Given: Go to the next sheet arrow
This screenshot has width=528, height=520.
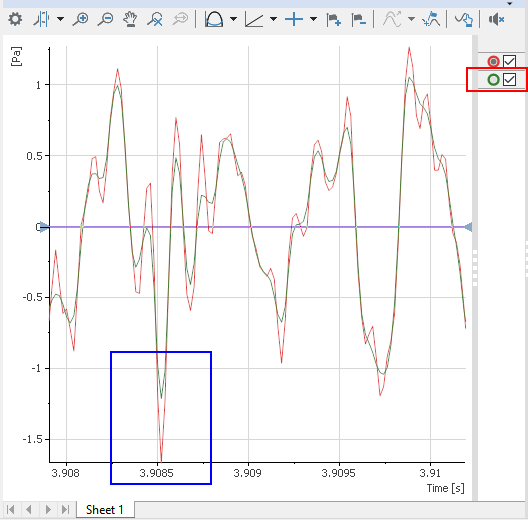Looking at the screenshot, I should pyautogui.click(x=48, y=510).
